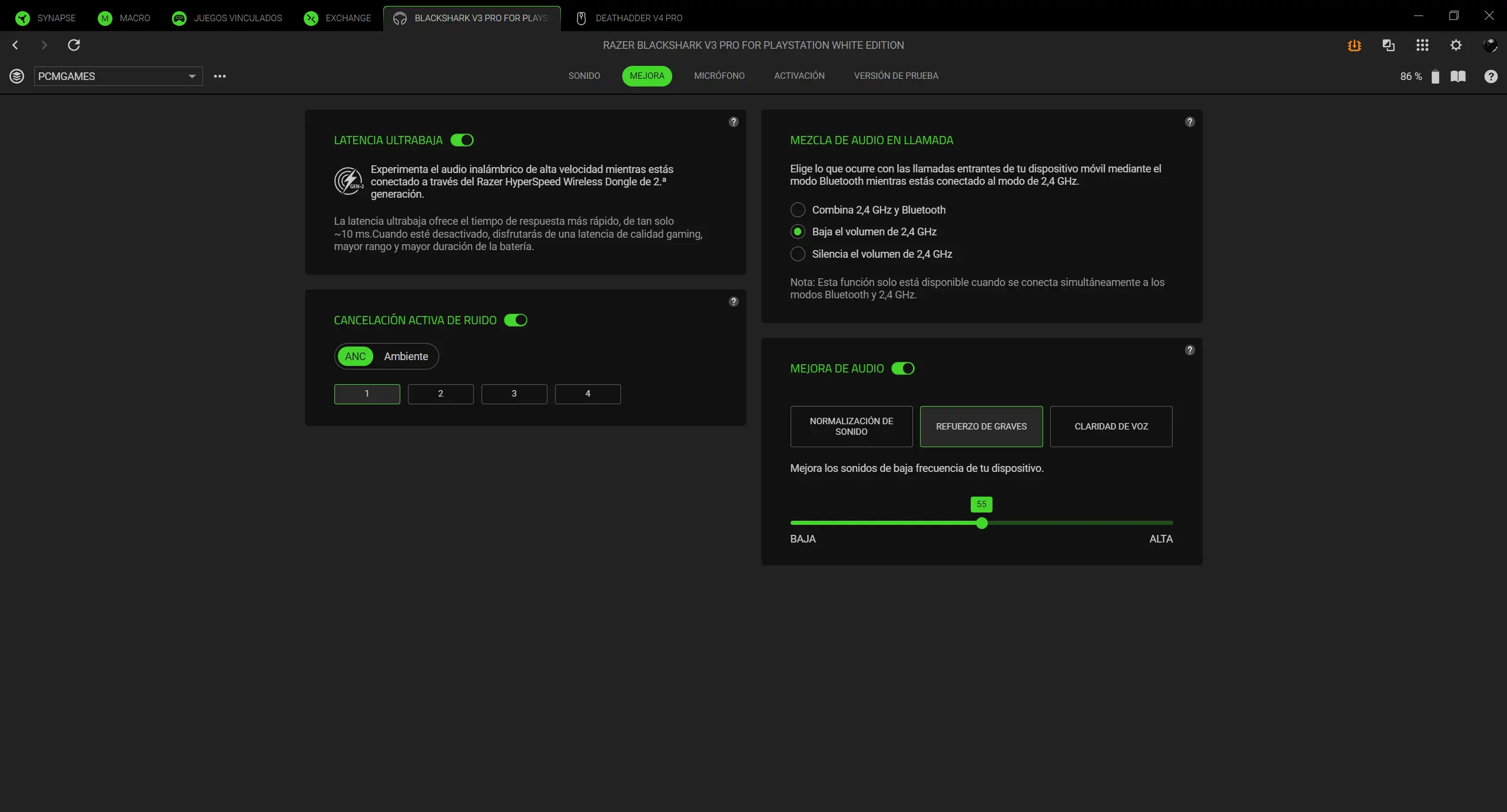The height and width of the screenshot is (812, 1507).
Task: Switch to DeathAdder V4 Pro tab
Action: pos(630,18)
